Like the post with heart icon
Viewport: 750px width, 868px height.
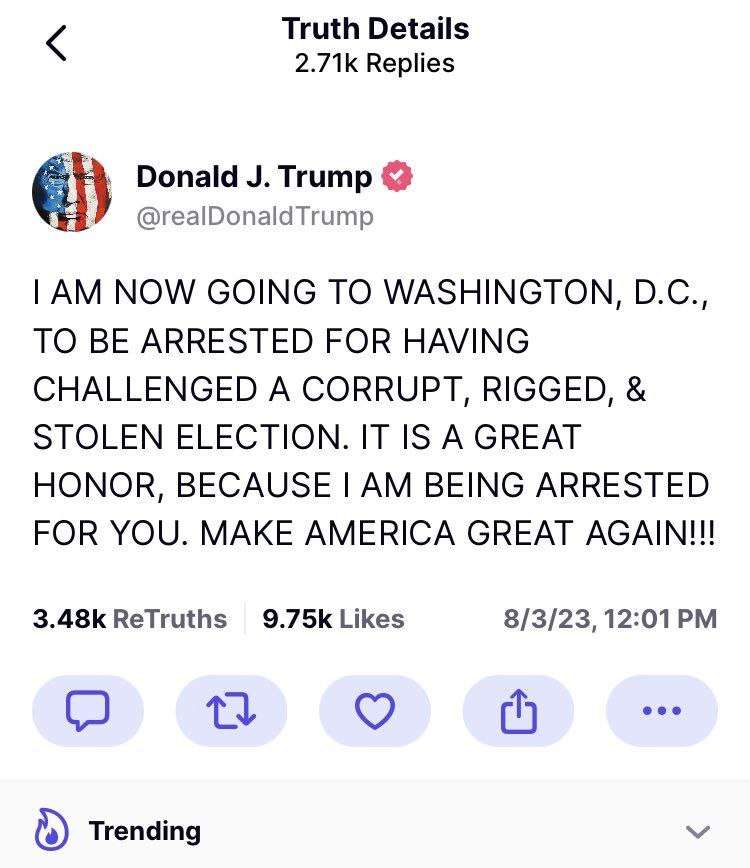pos(375,711)
